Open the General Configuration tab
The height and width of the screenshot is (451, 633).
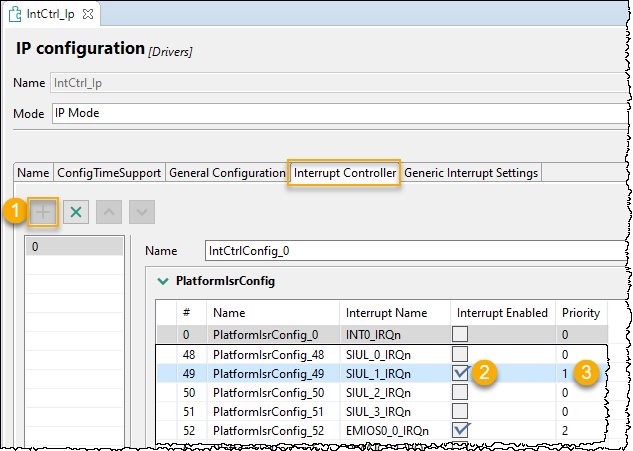pos(227,173)
